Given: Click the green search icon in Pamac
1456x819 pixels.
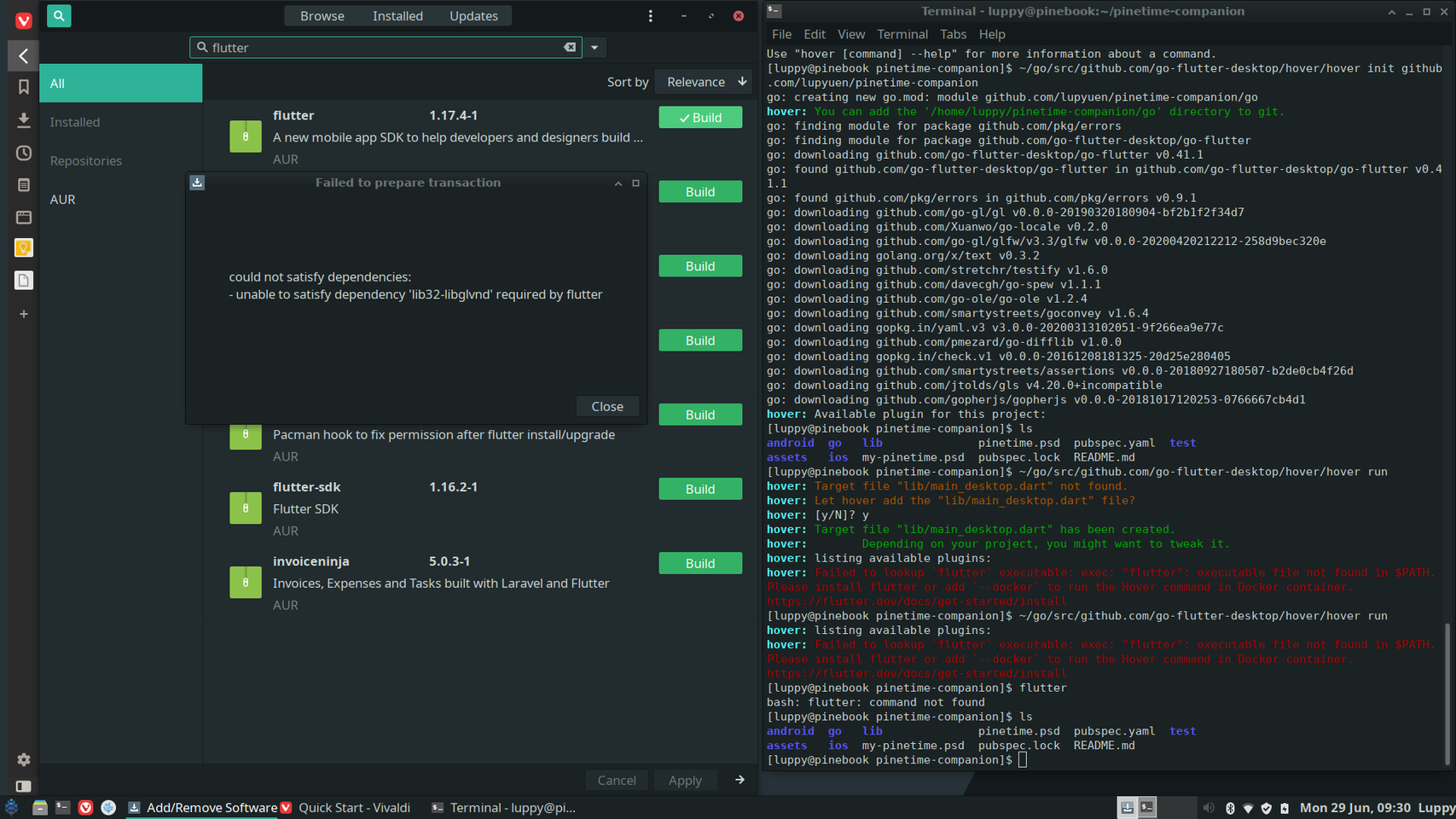Looking at the screenshot, I should point(59,15).
